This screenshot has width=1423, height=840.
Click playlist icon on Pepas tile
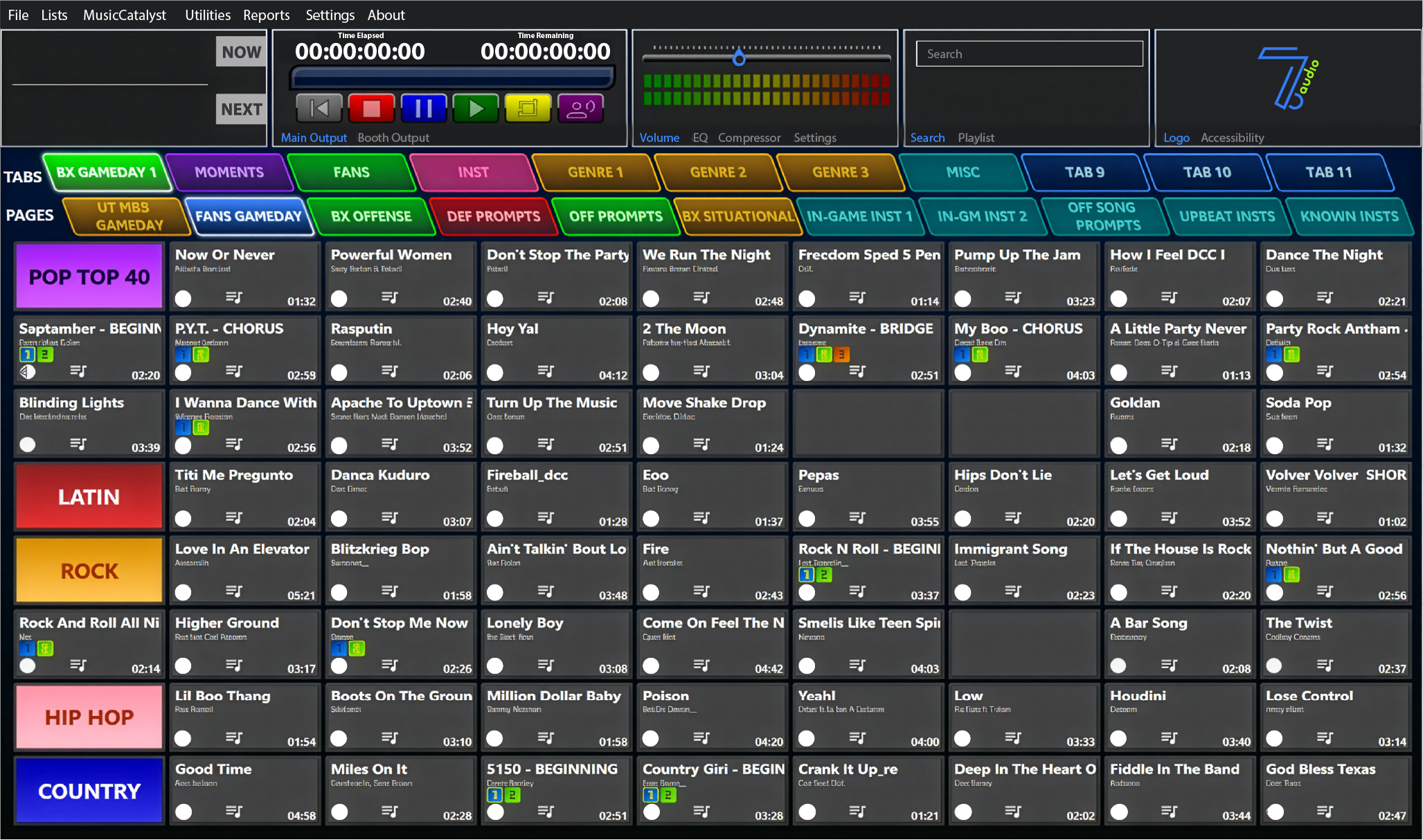click(x=857, y=517)
